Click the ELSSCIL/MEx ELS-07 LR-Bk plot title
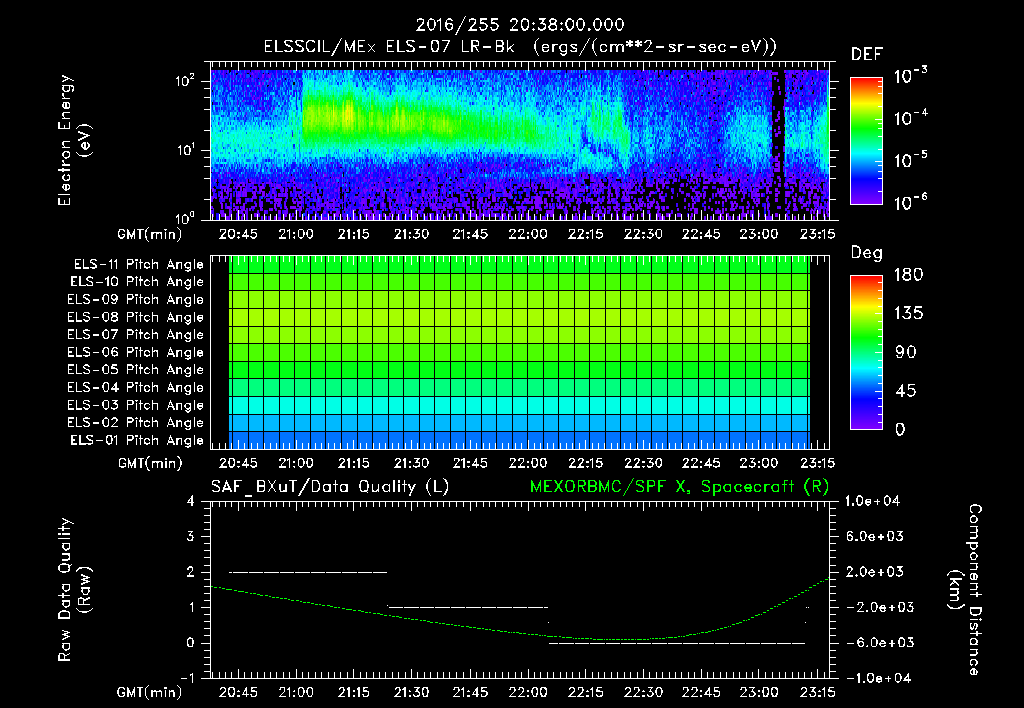1024x708 pixels. [520, 47]
